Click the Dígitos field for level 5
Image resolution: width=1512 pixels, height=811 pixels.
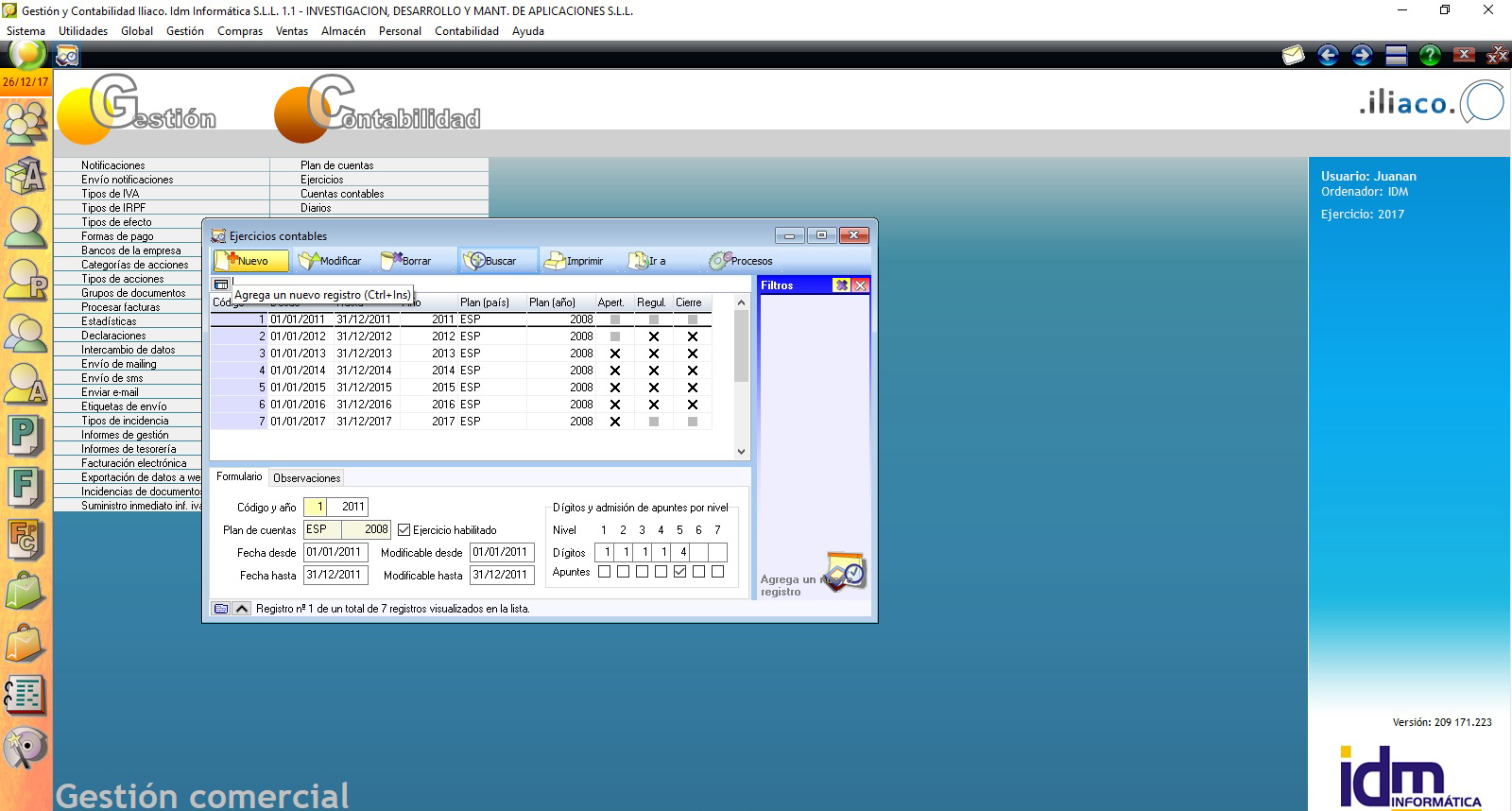pos(679,552)
